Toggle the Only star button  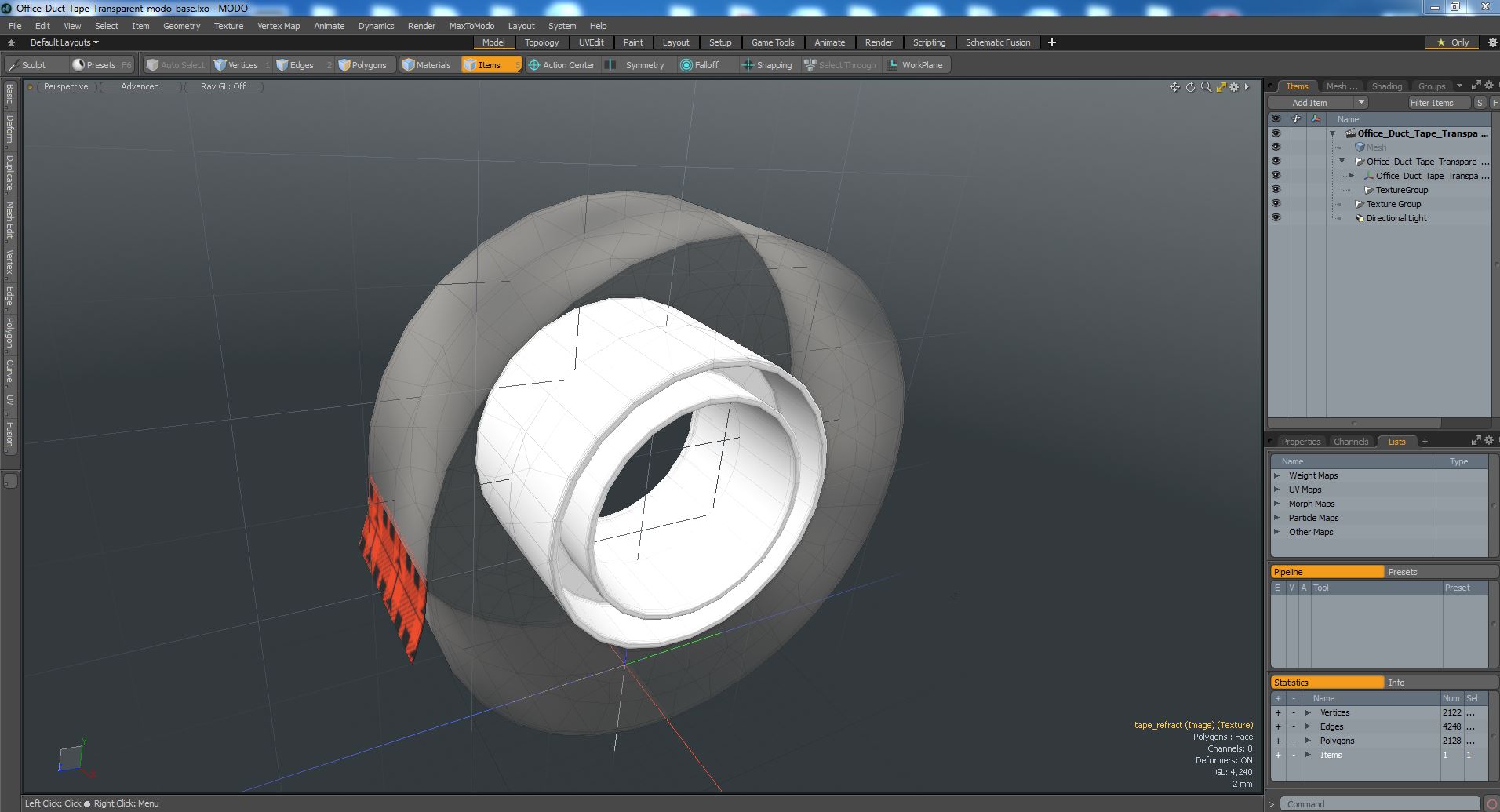point(1452,42)
